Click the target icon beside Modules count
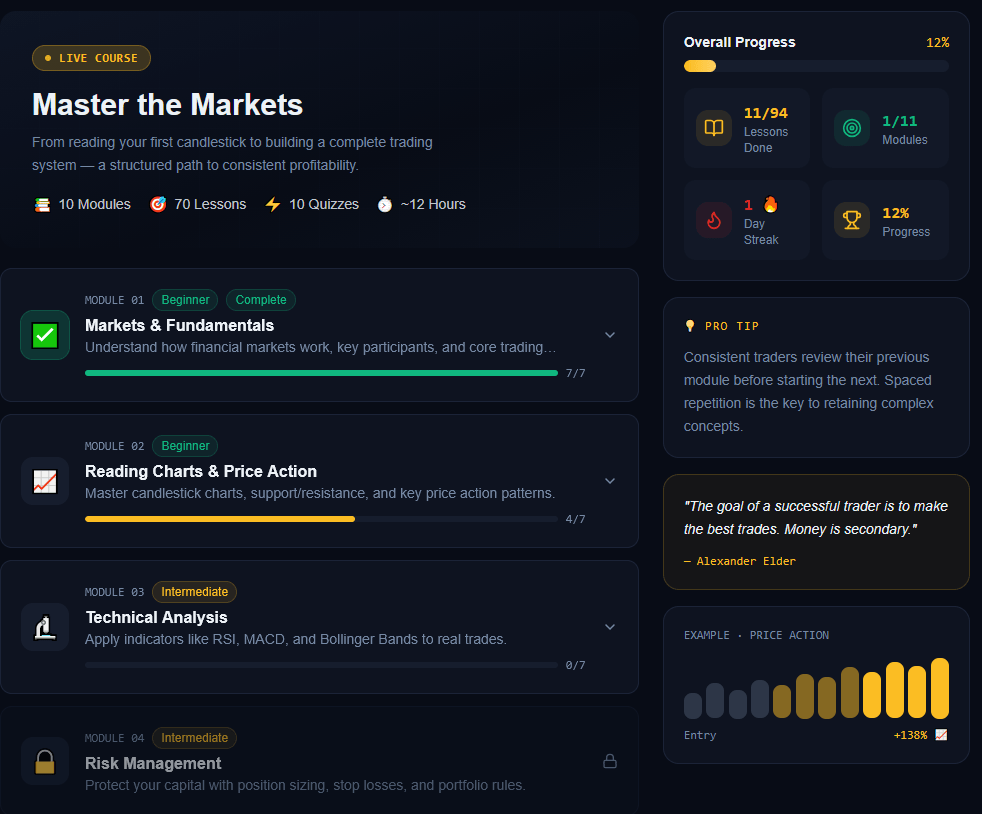The height and width of the screenshot is (814, 982). click(x=852, y=128)
